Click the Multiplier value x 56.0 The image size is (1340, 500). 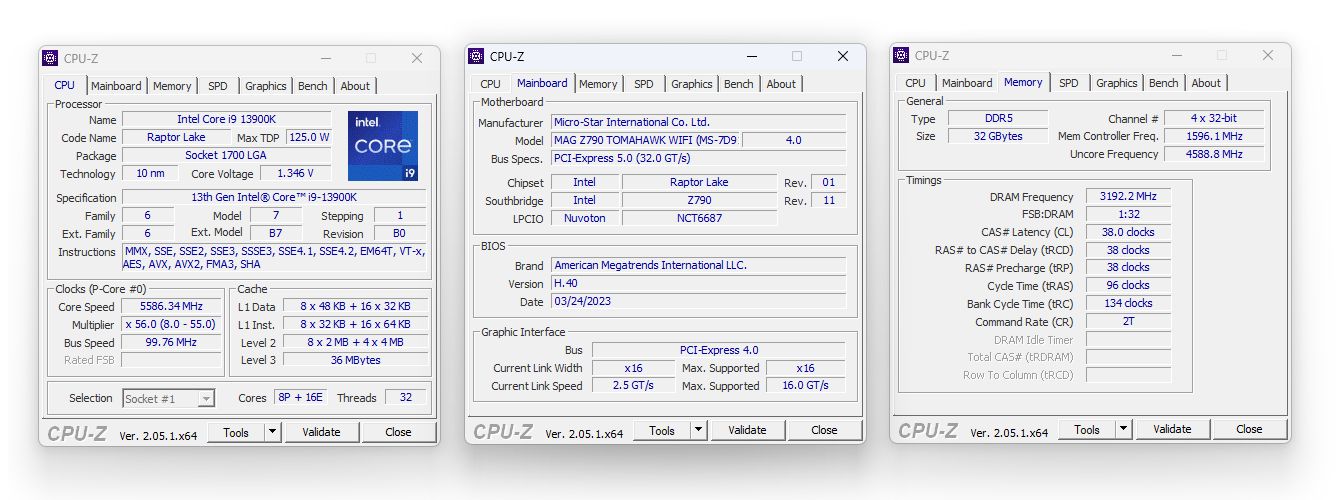click(172, 325)
